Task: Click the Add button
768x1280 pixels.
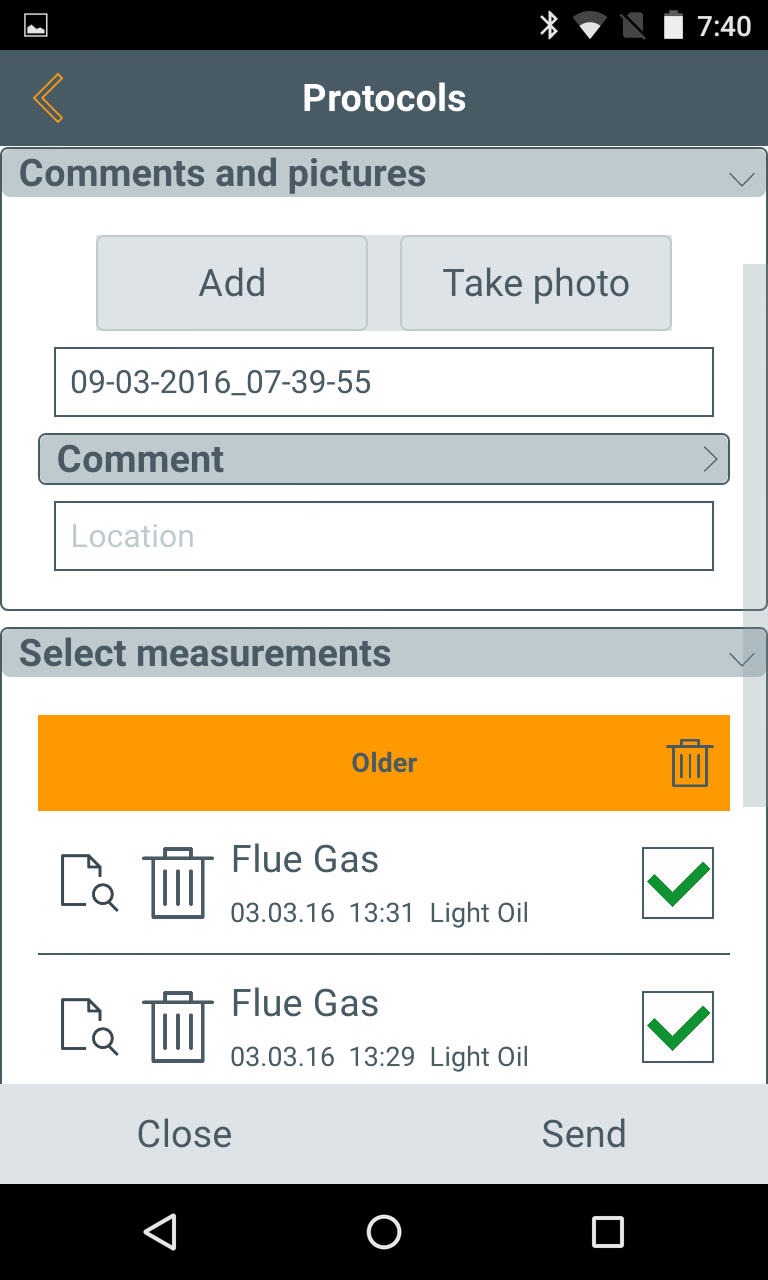Action: point(232,283)
